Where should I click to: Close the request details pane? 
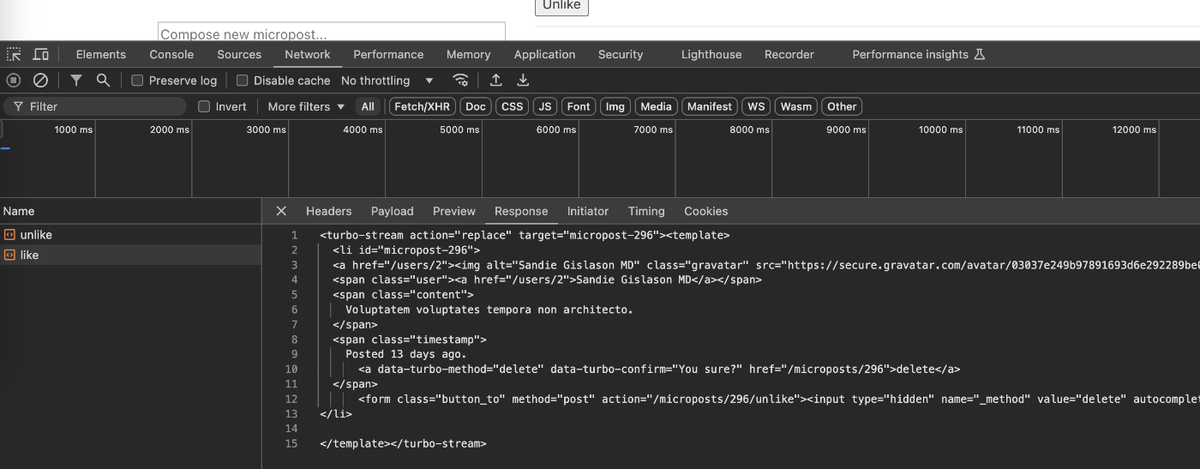281,211
